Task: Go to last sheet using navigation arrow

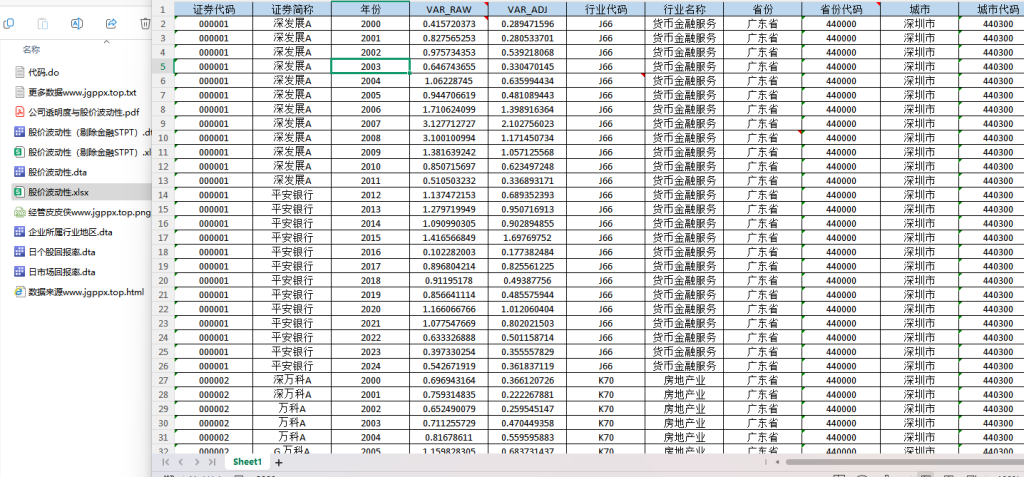Action: coord(212,462)
